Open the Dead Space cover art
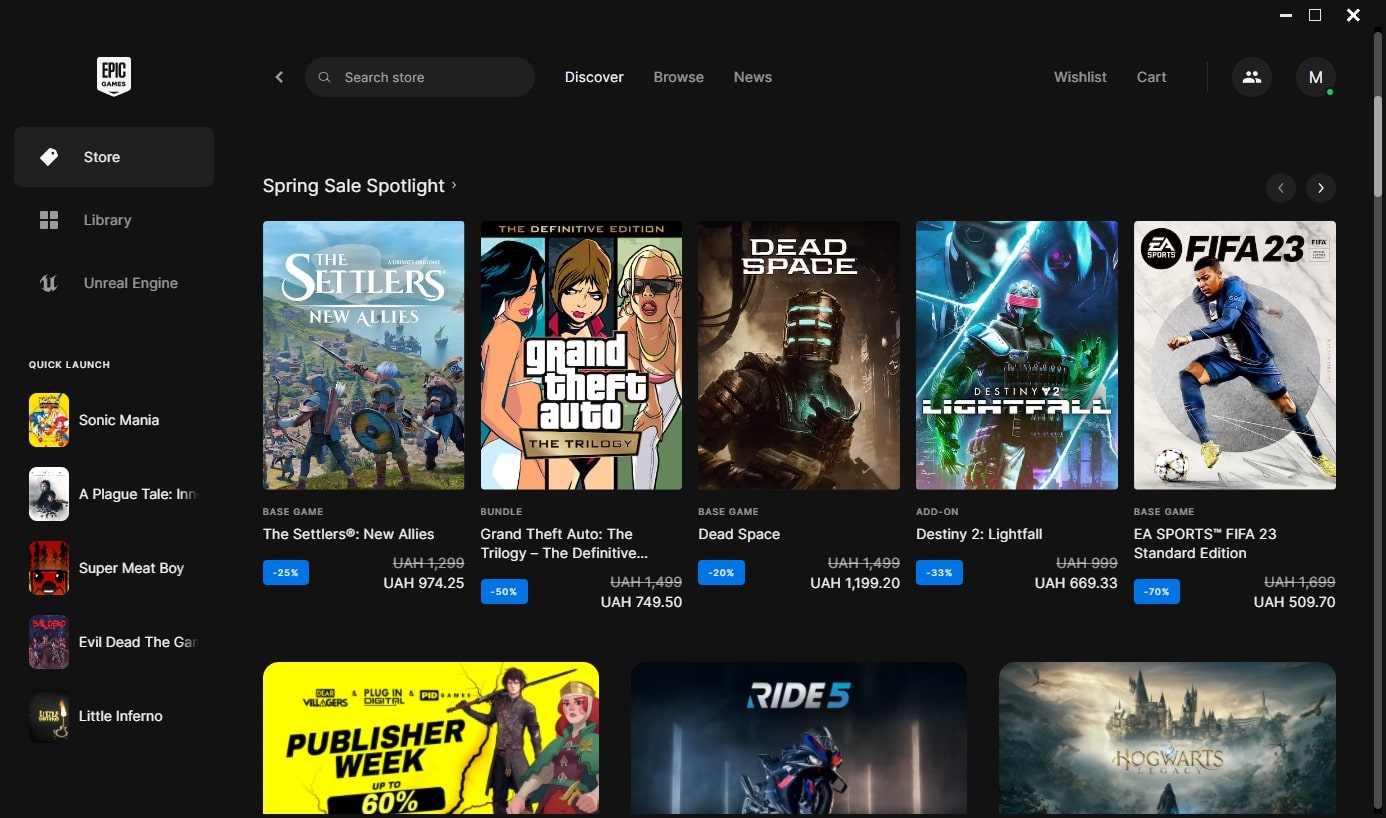This screenshot has width=1386, height=818. (x=799, y=355)
